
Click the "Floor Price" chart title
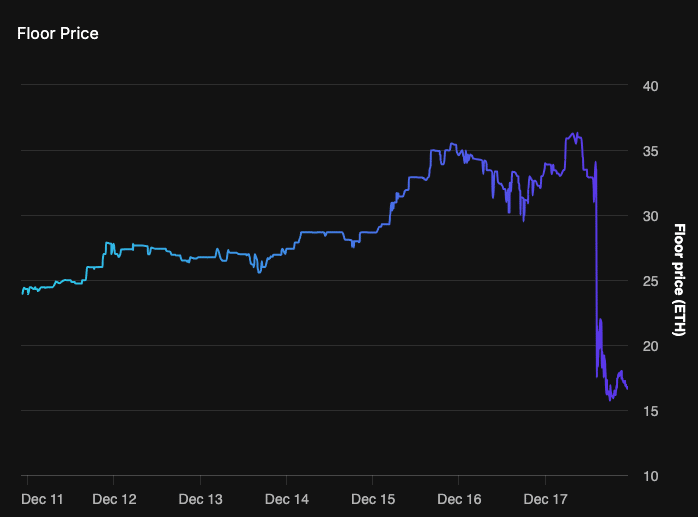57,33
